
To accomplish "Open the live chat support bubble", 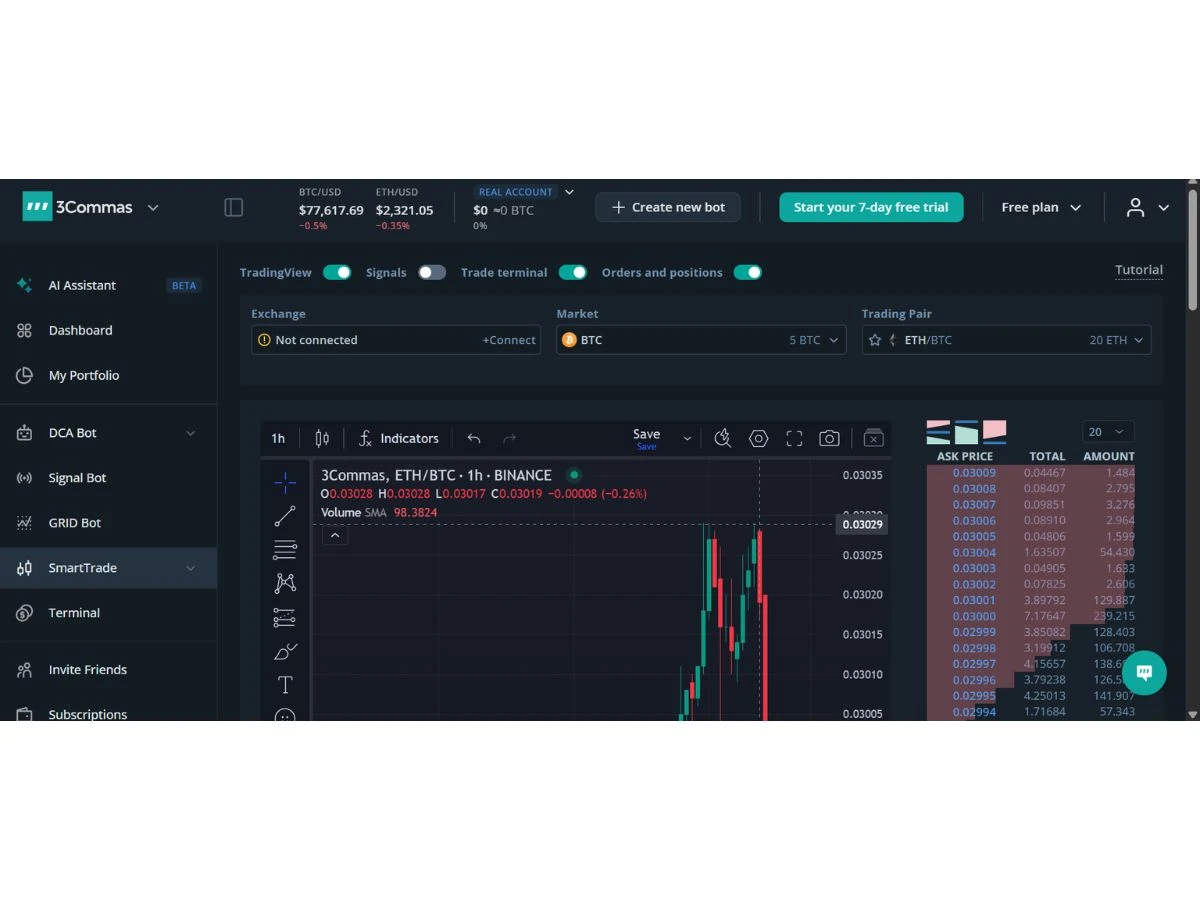I will tap(1145, 673).
